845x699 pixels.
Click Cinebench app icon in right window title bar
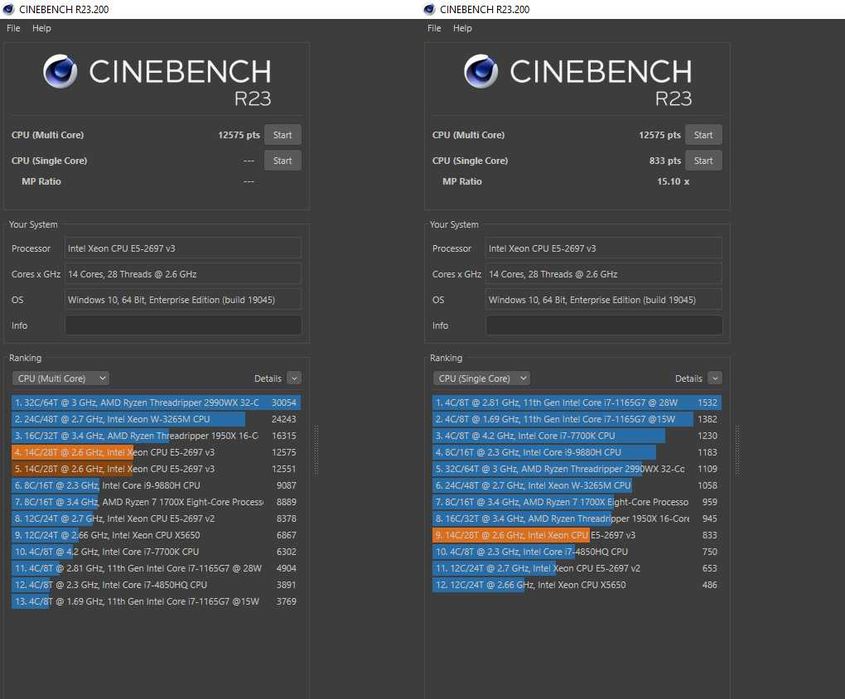point(429,9)
